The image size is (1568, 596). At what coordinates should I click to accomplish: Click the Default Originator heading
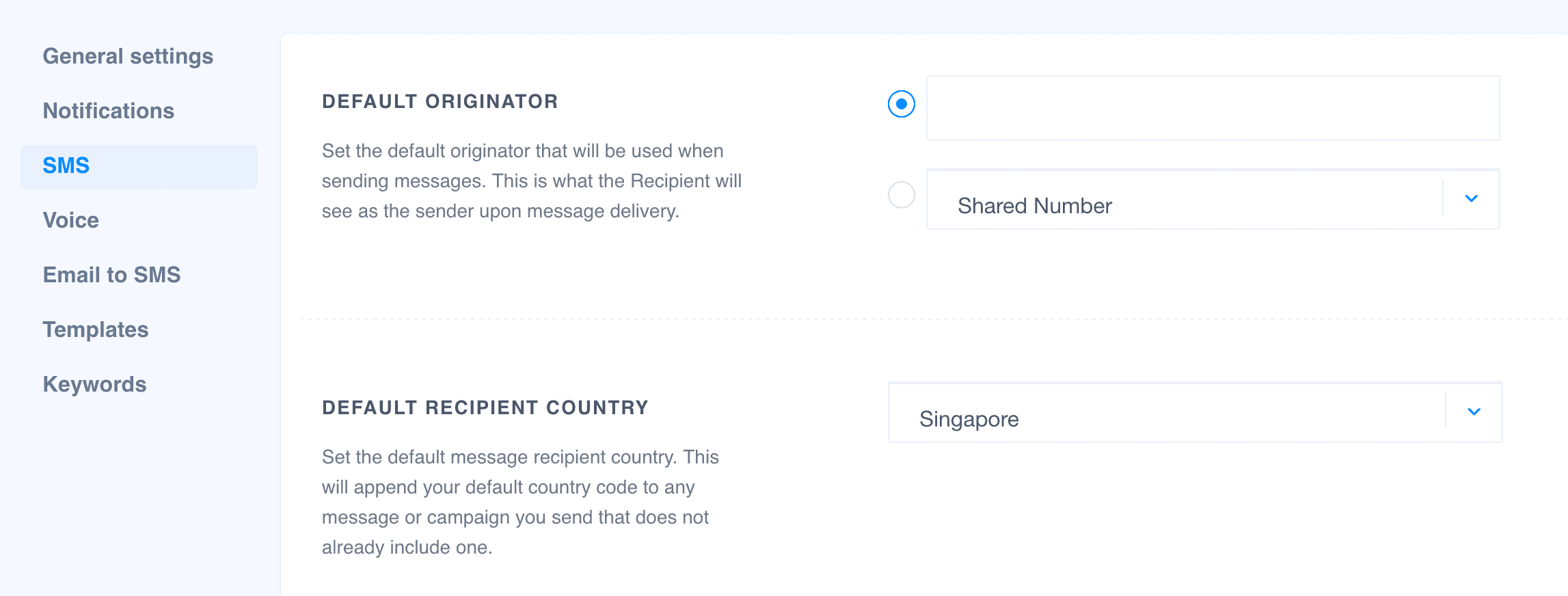440,102
